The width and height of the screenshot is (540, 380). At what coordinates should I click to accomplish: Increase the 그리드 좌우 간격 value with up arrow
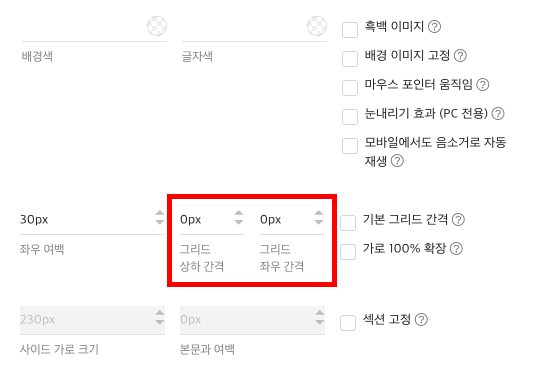[319, 214]
